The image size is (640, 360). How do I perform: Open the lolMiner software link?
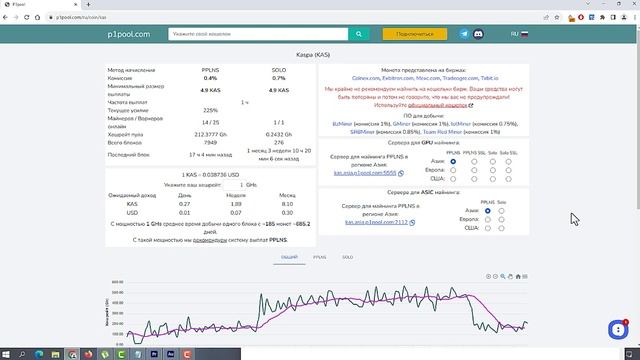461,124
